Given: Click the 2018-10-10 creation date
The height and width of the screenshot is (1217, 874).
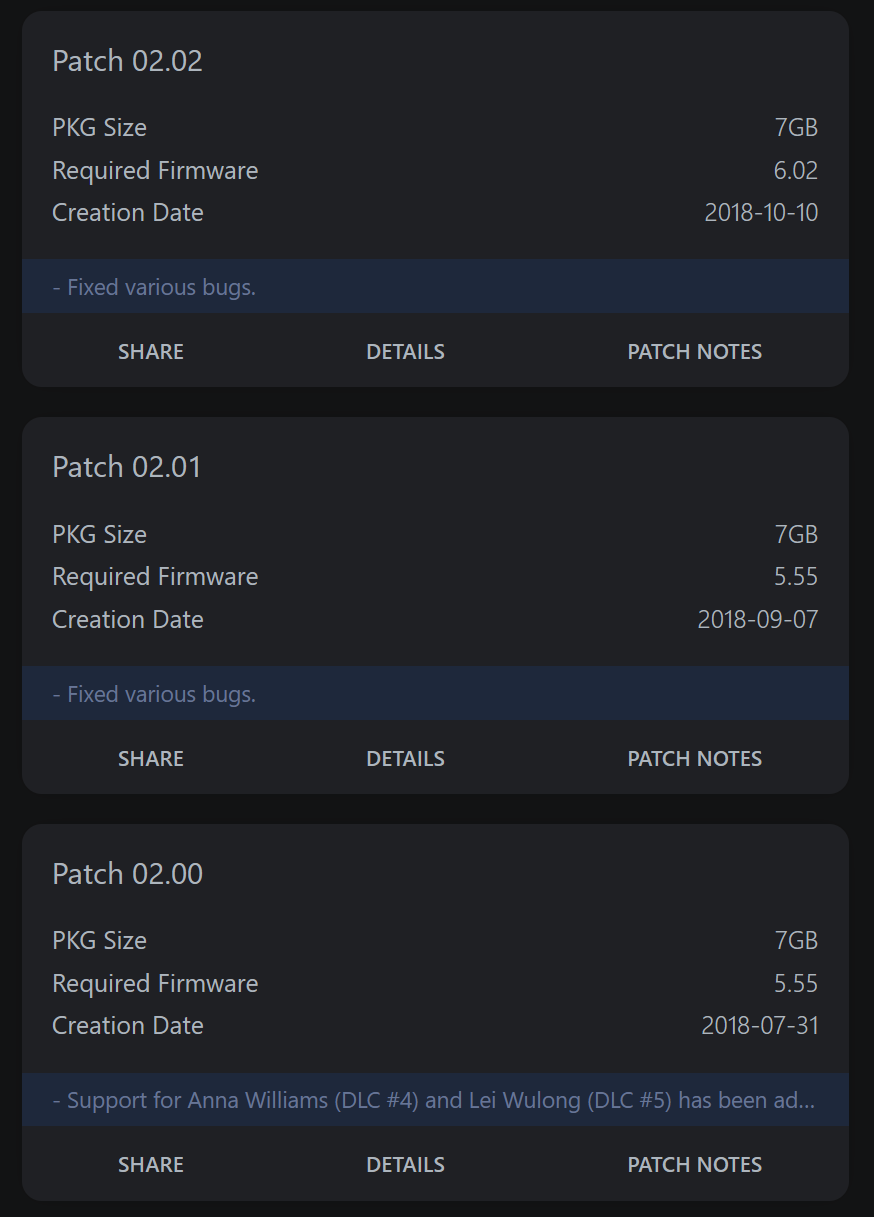Looking at the screenshot, I should [761, 213].
